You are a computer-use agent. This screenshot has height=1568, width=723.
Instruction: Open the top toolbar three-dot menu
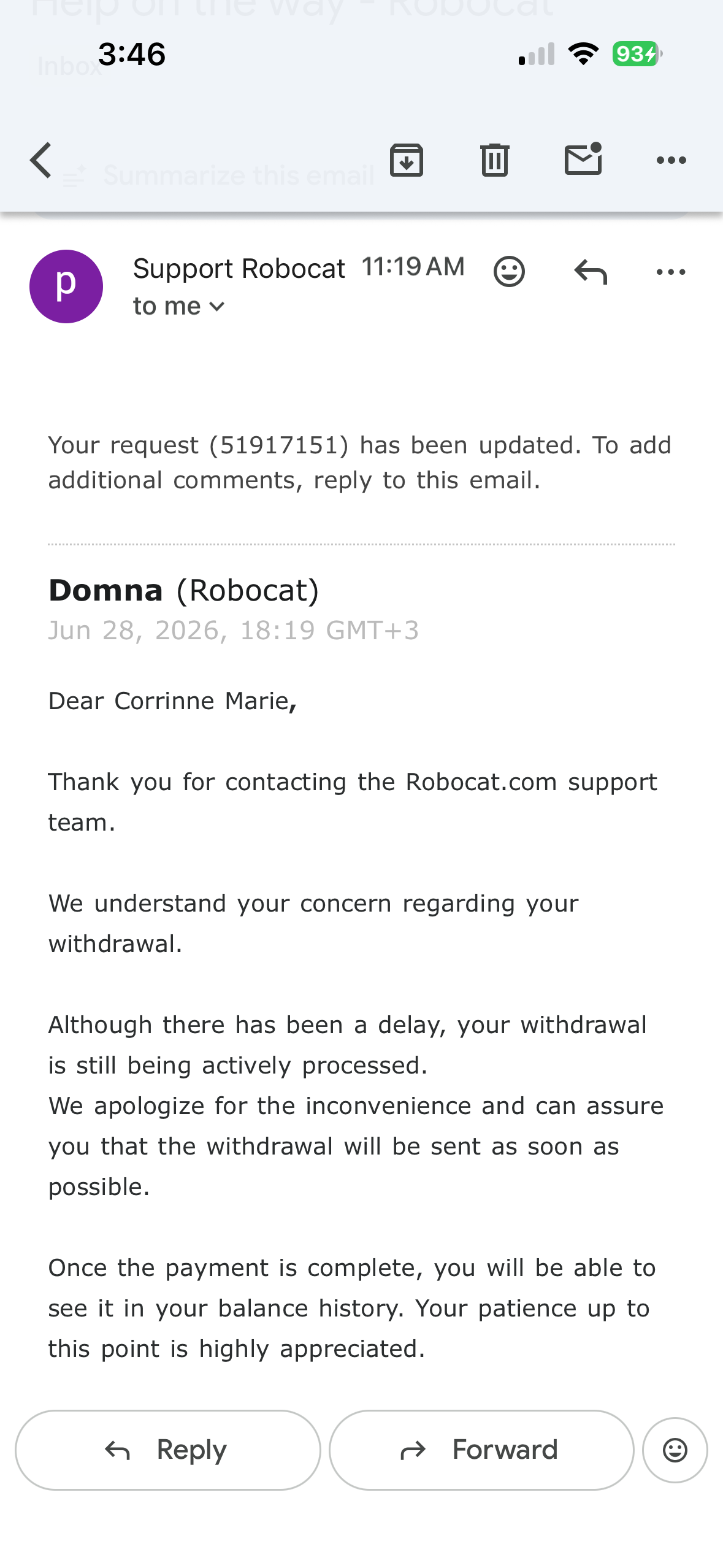point(671,160)
